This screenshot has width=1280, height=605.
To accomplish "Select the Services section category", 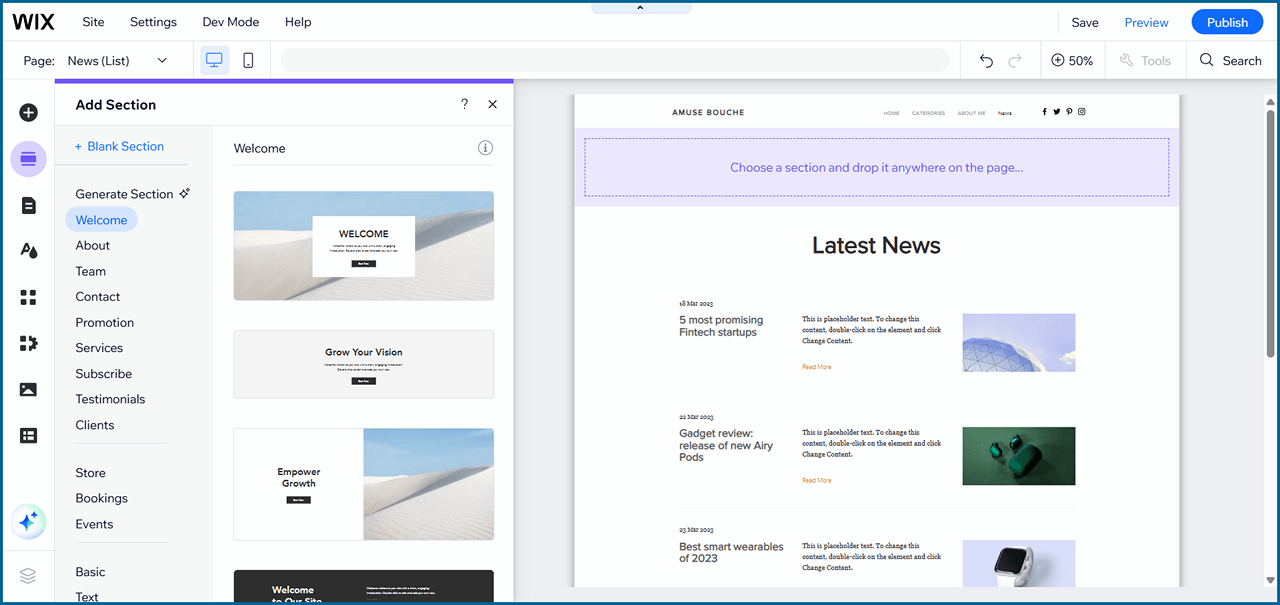I will pos(99,348).
